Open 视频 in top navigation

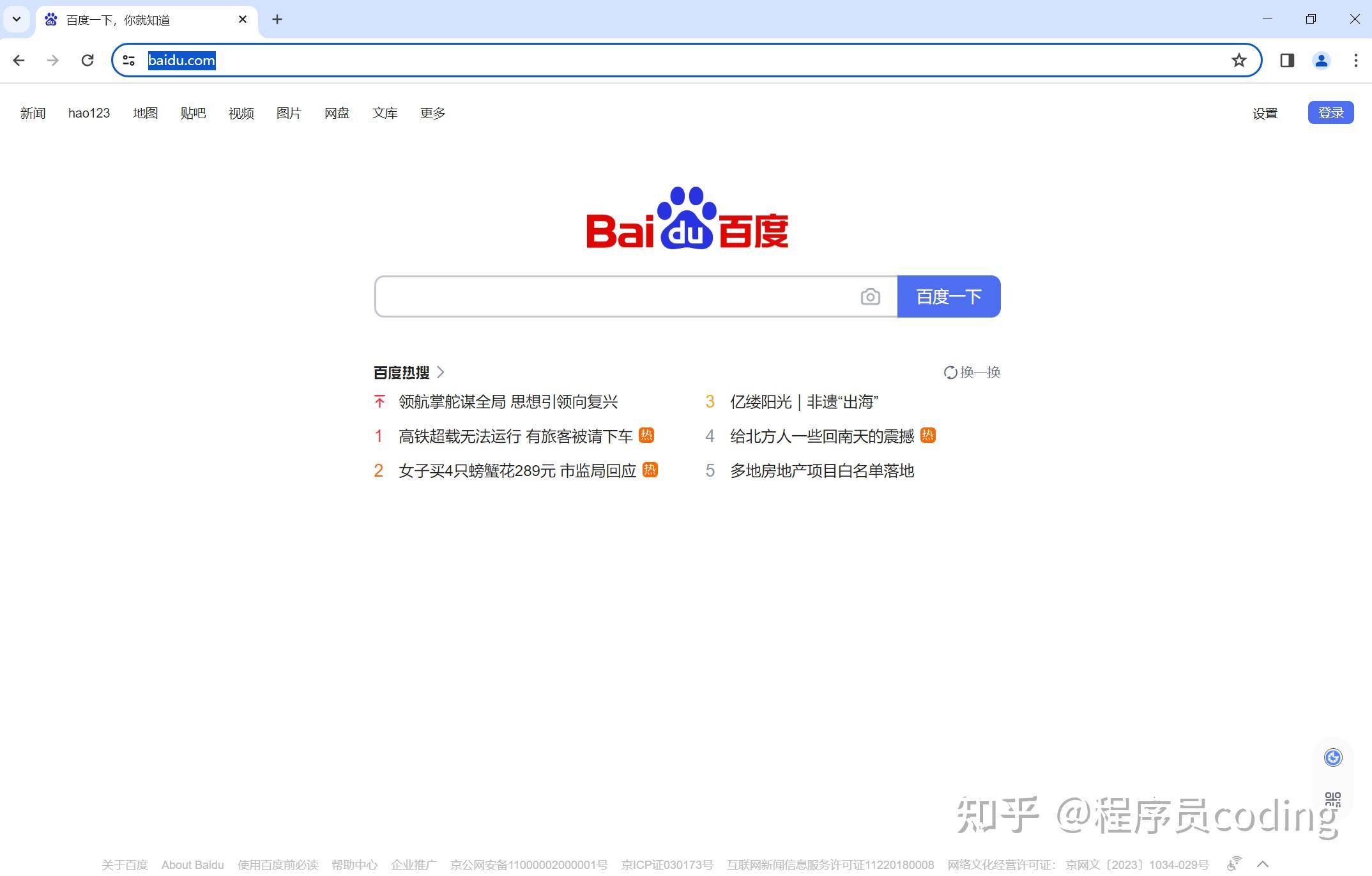point(241,113)
